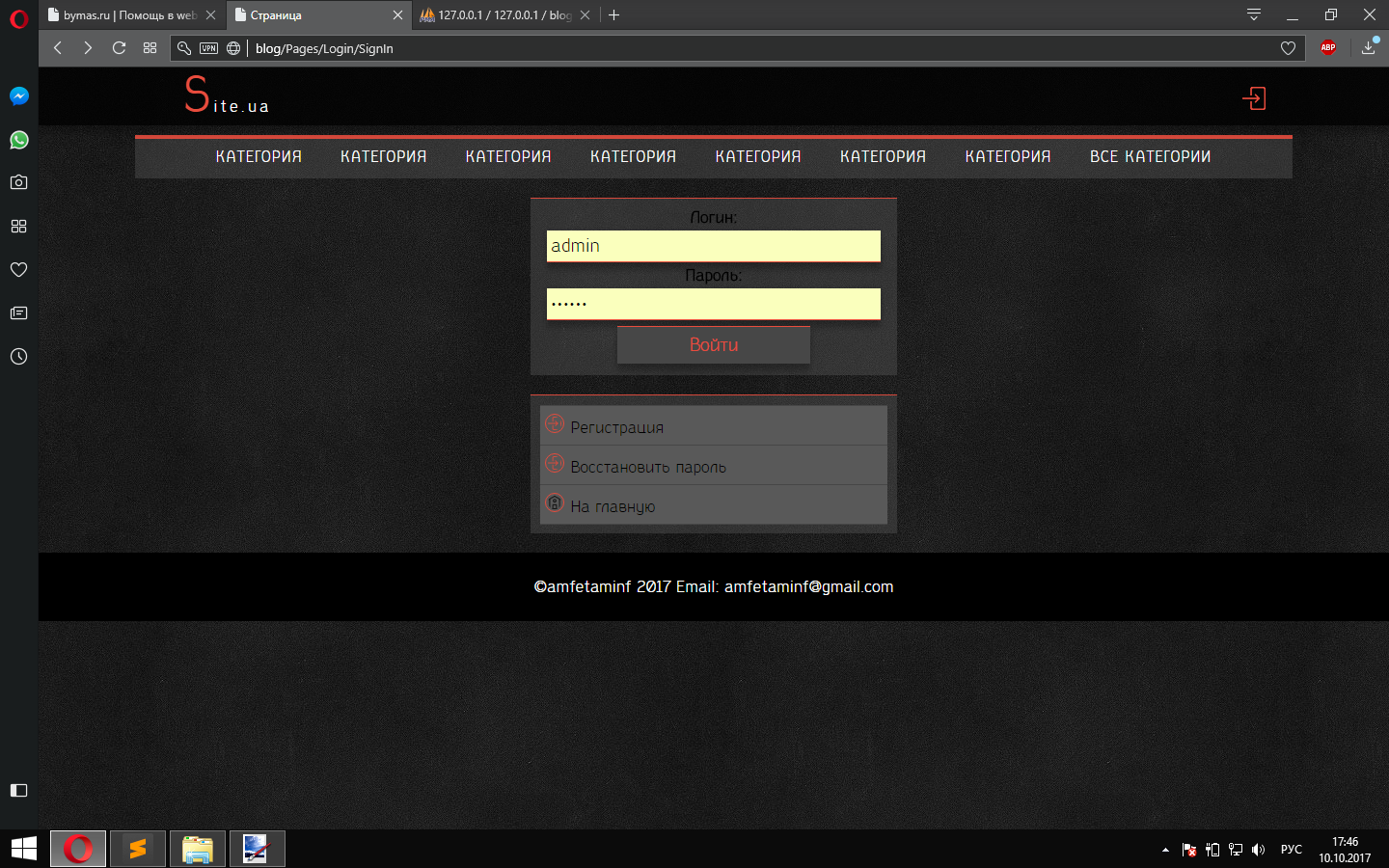This screenshot has width=1389, height=868.
Task: Open the Bookmarks heart icon in sidebar
Action: [18, 270]
